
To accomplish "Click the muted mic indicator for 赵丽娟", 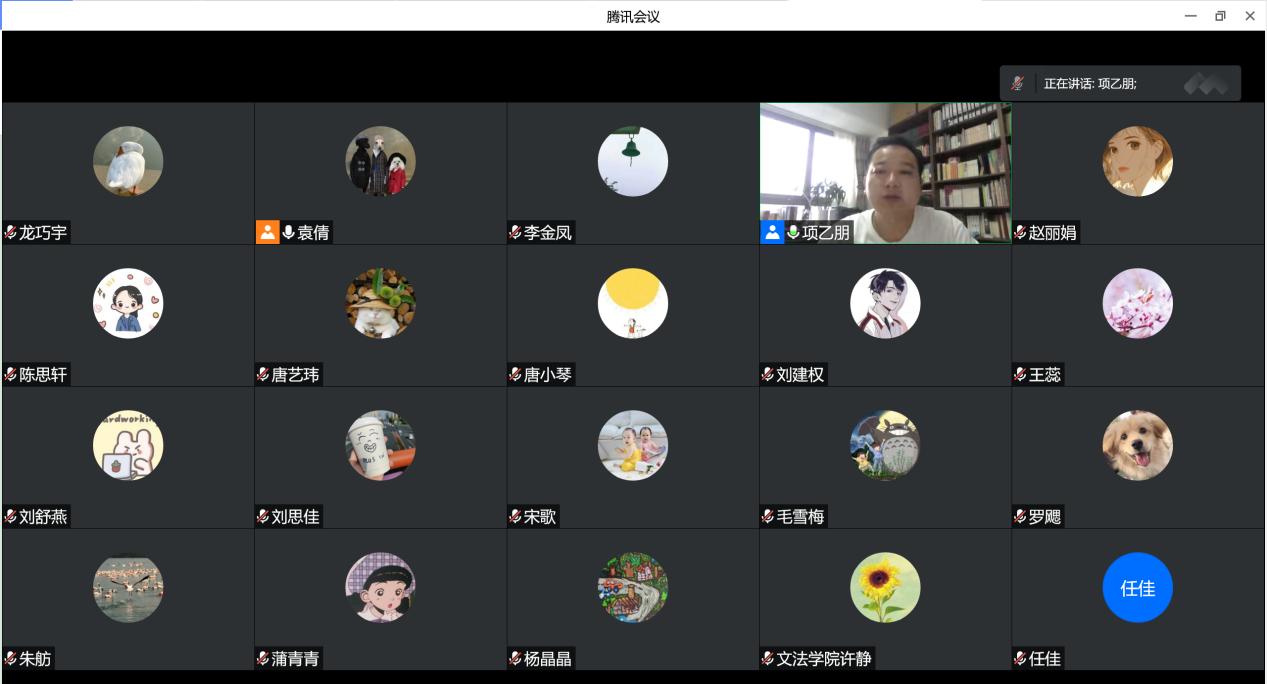I will click(x=1020, y=233).
